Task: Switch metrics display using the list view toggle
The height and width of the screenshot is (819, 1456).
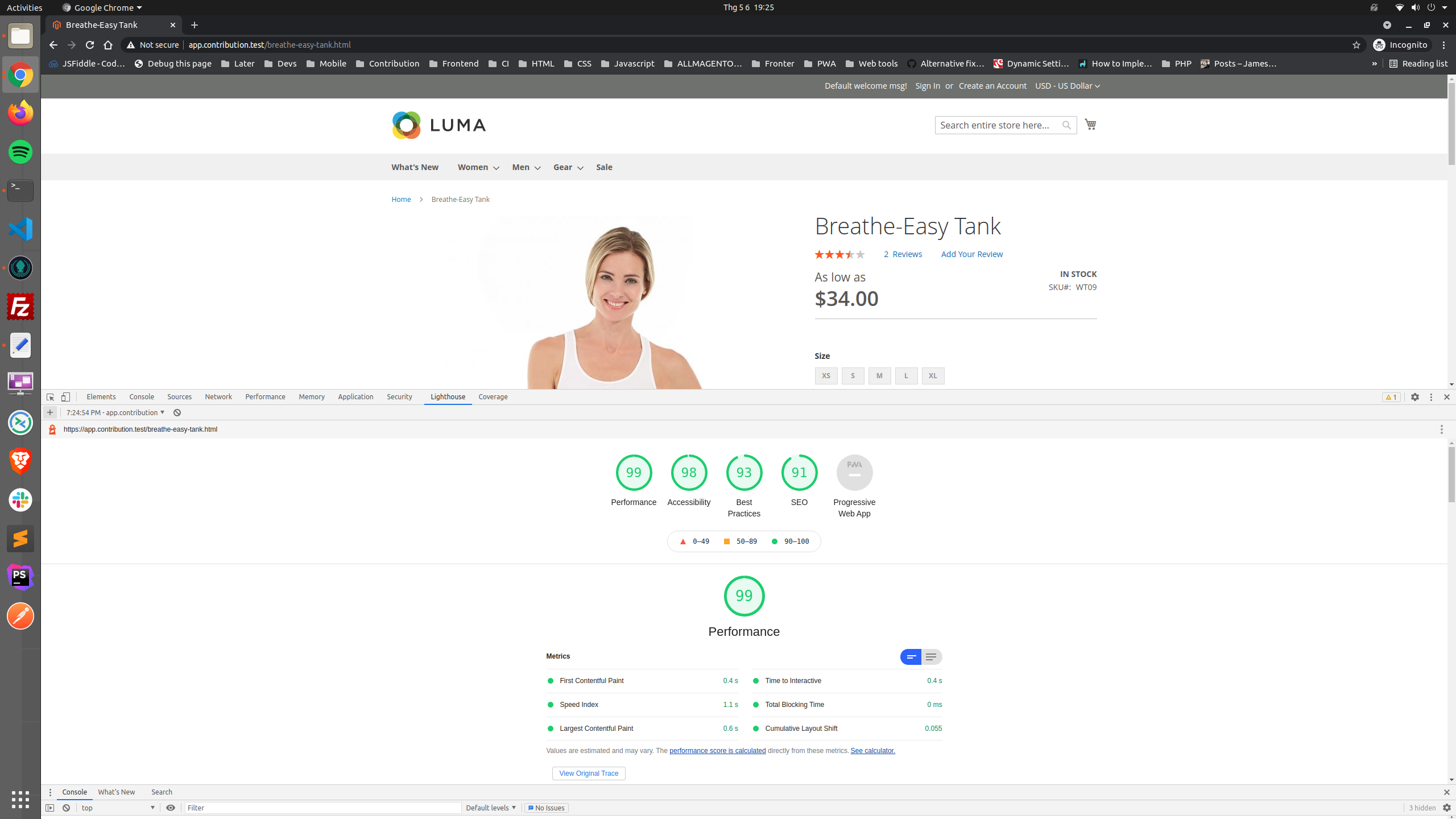Action: (x=931, y=656)
